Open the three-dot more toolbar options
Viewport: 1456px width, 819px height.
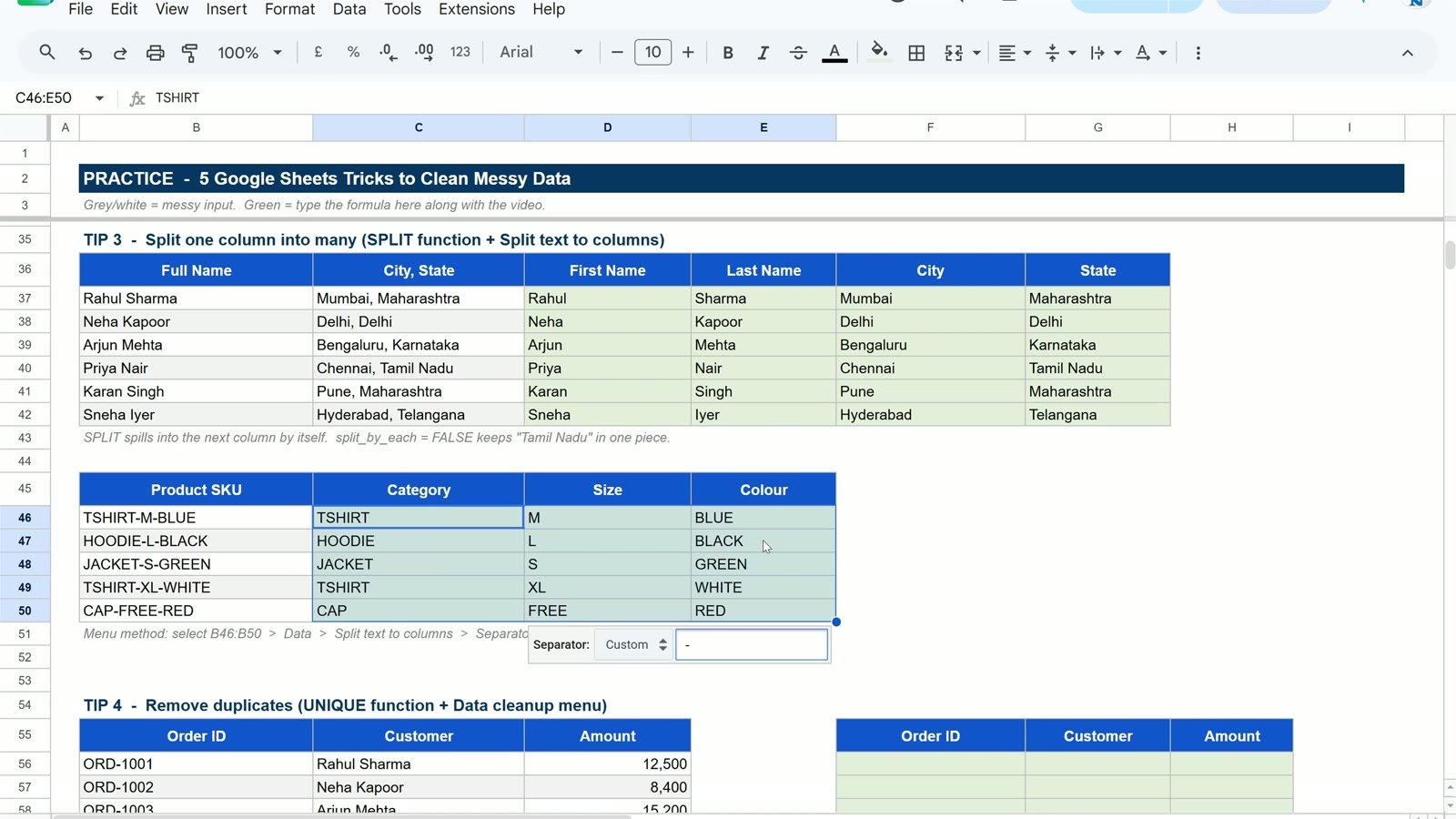click(x=1198, y=53)
